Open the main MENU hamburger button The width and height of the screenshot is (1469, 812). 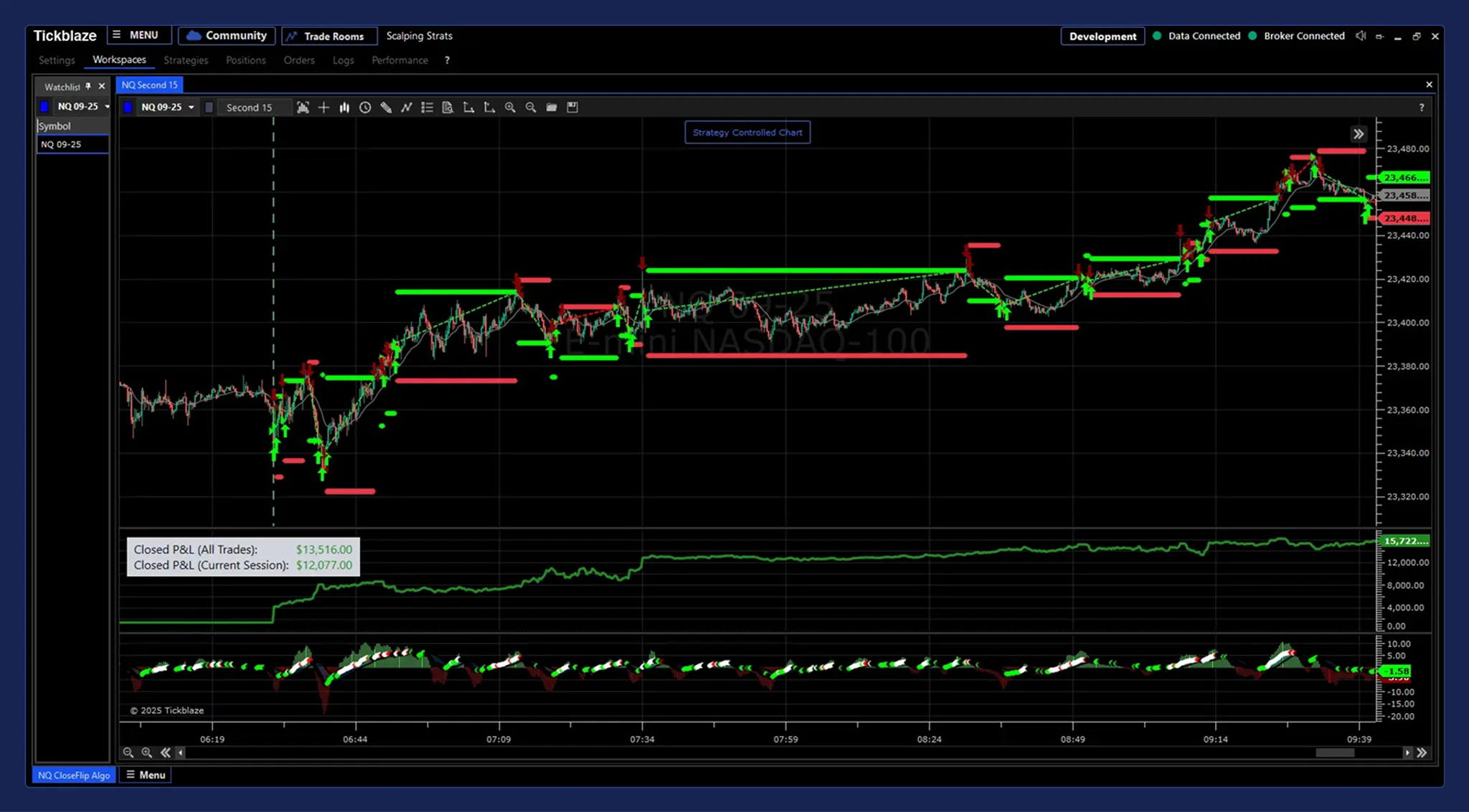point(139,35)
